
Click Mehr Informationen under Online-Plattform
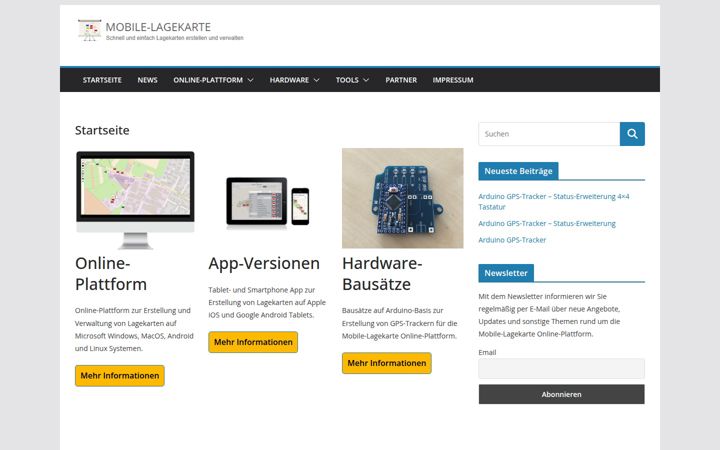tap(120, 376)
